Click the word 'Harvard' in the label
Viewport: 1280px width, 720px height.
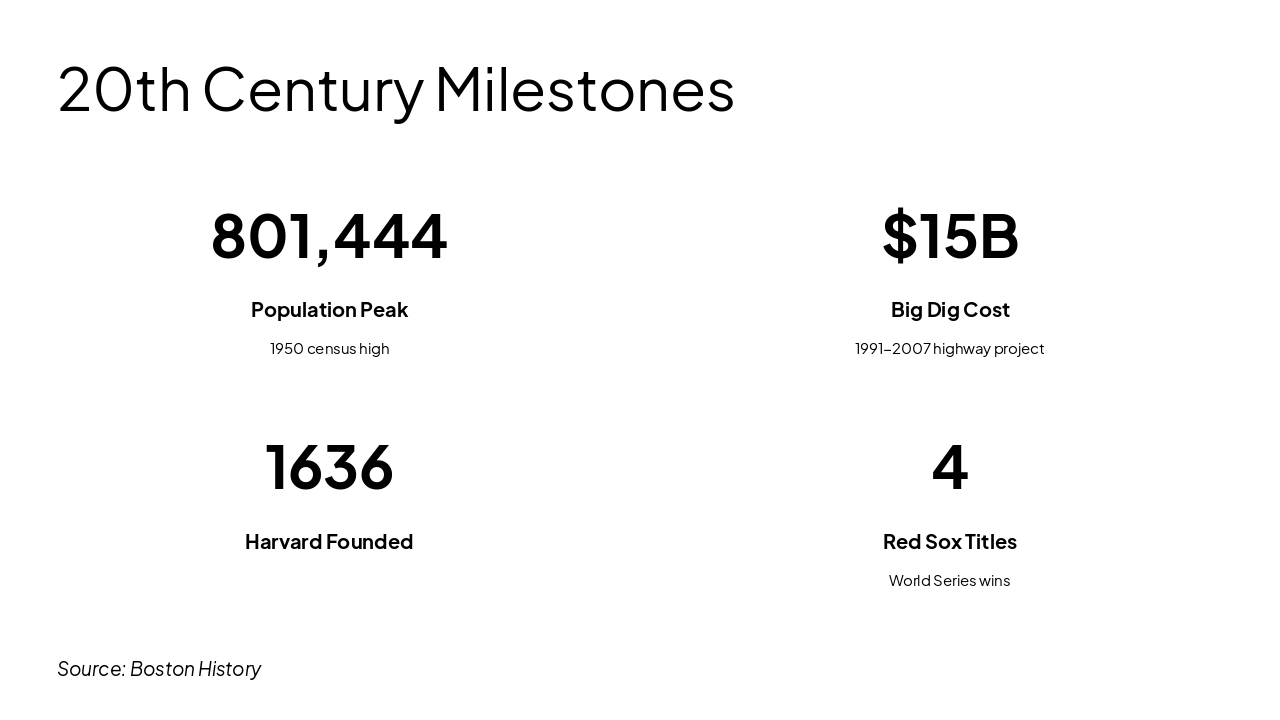coord(283,542)
